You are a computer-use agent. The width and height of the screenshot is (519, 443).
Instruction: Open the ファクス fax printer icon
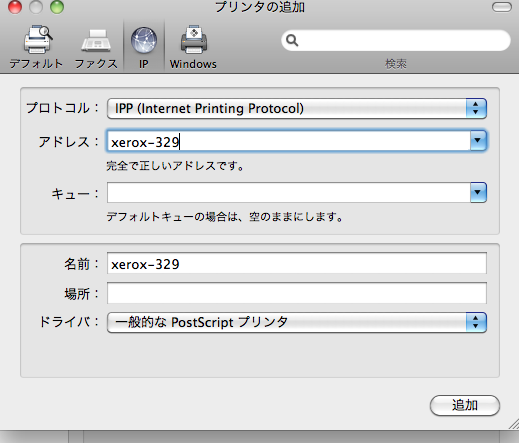click(96, 41)
